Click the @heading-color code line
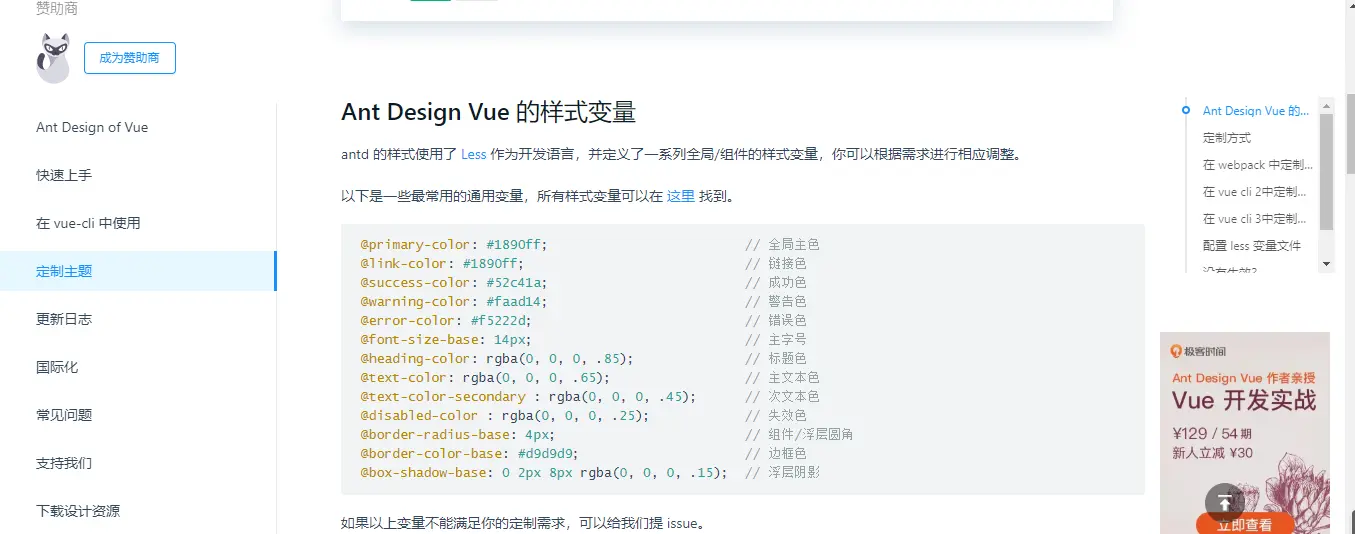Screen dimensions: 1355x534 497,359
